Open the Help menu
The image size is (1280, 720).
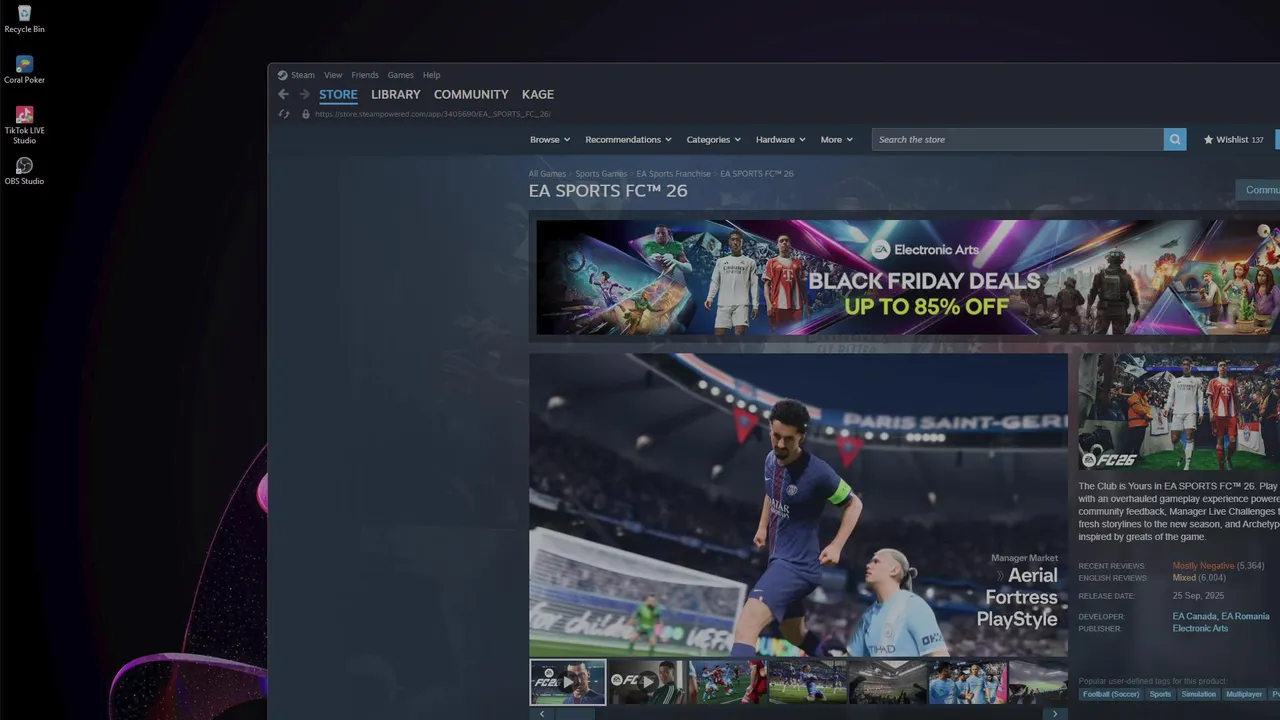pyautogui.click(x=431, y=75)
